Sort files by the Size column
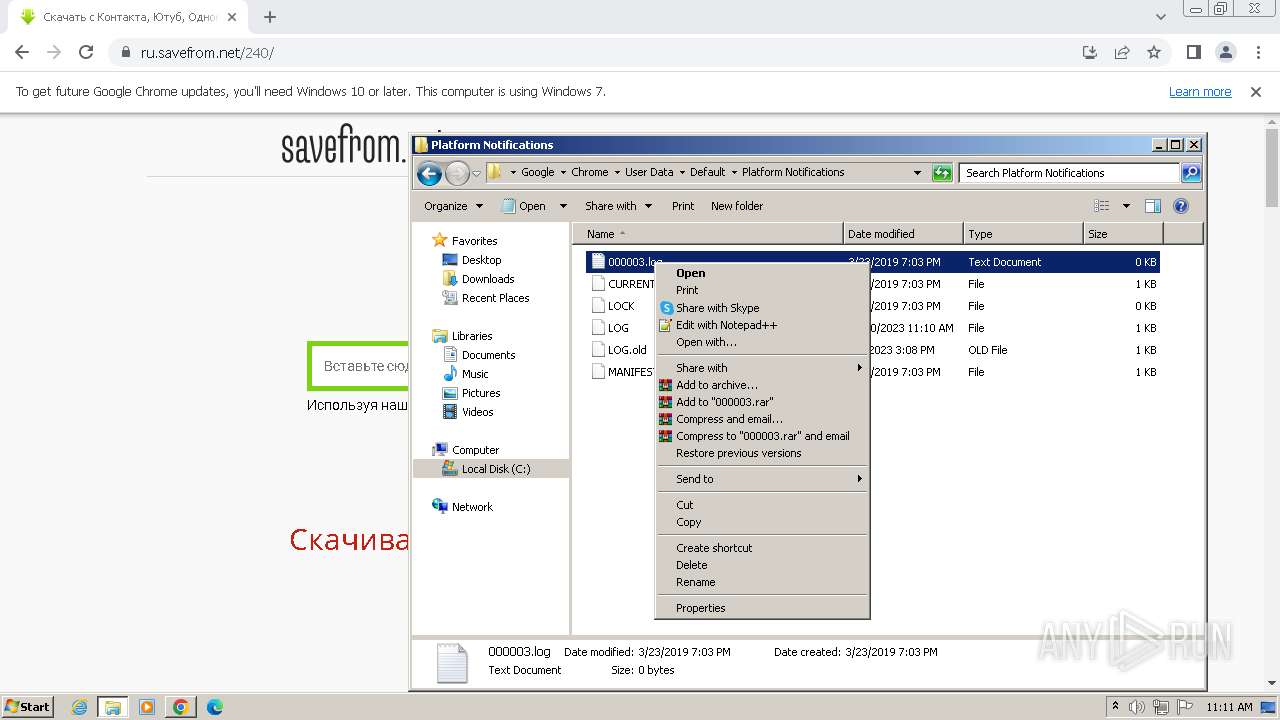The width and height of the screenshot is (1280, 720). [x=1124, y=234]
